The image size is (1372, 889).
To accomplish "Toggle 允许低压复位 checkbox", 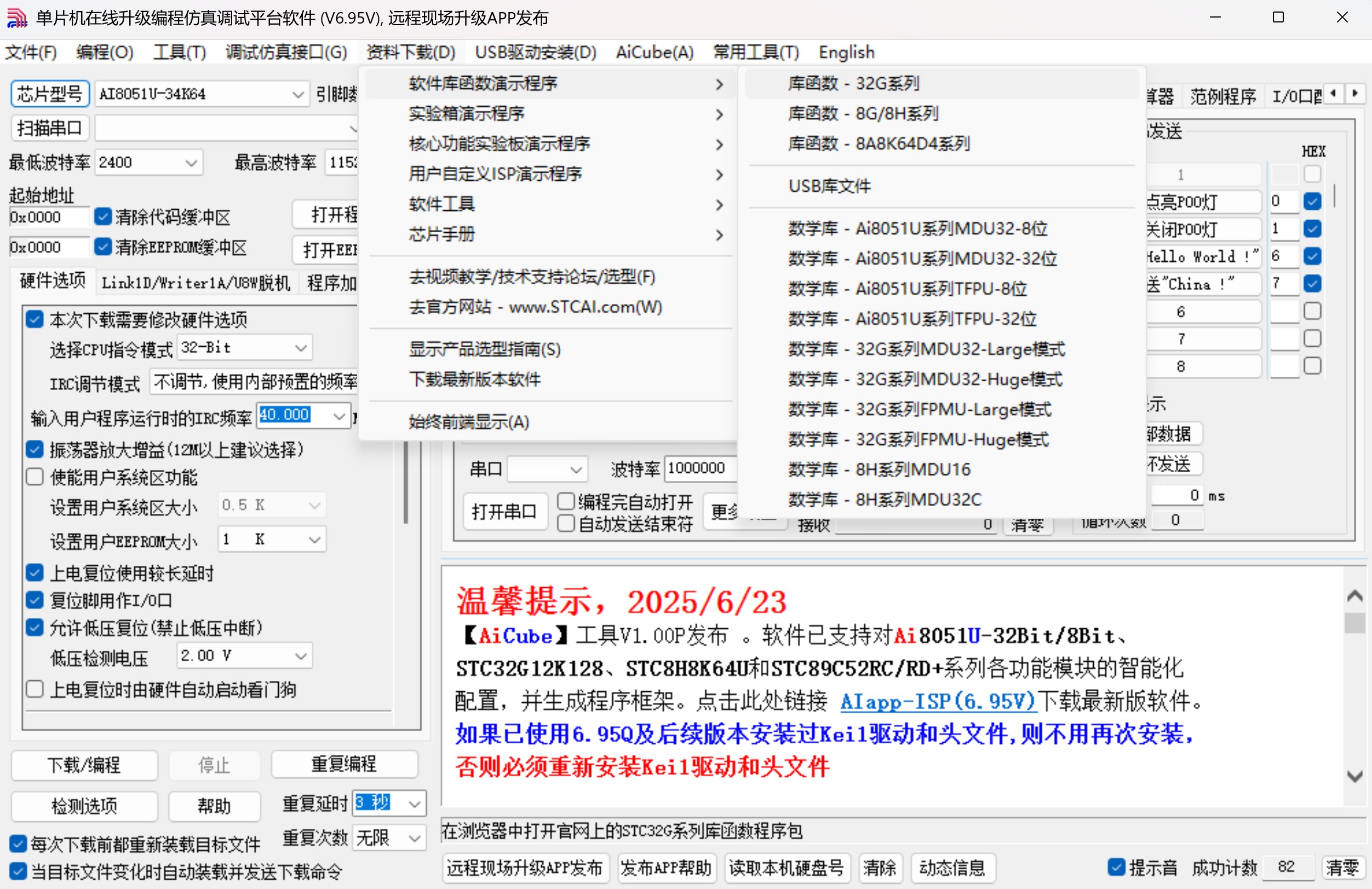I will point(35,627).
